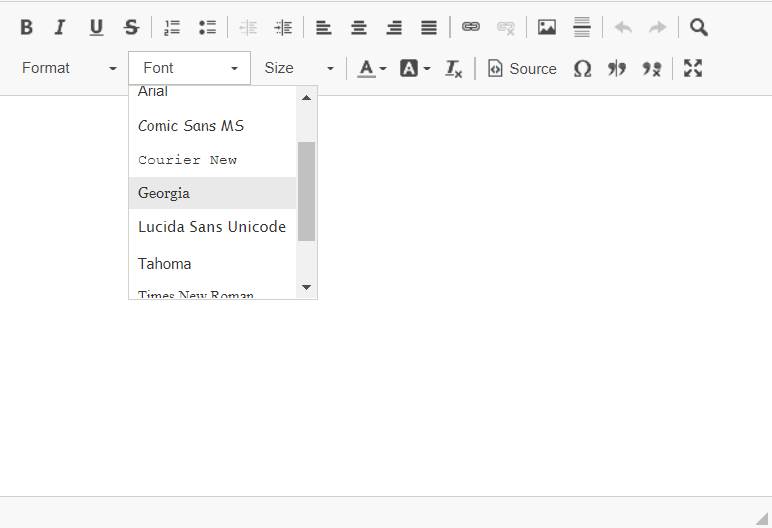
Task: Open the text color picker
Action: click(x=372, y=68)
